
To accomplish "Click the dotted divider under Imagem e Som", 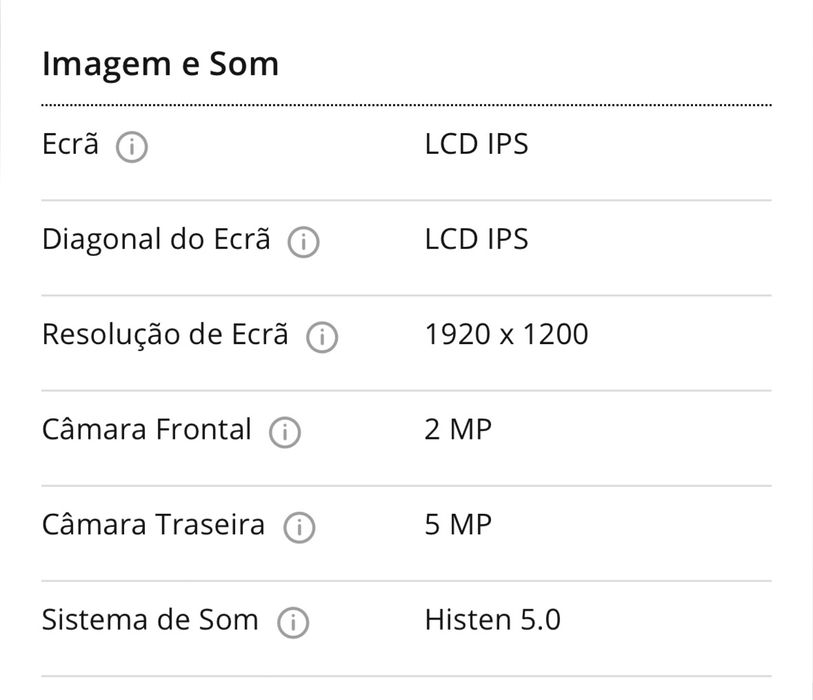I will click(x=406, y=104).
